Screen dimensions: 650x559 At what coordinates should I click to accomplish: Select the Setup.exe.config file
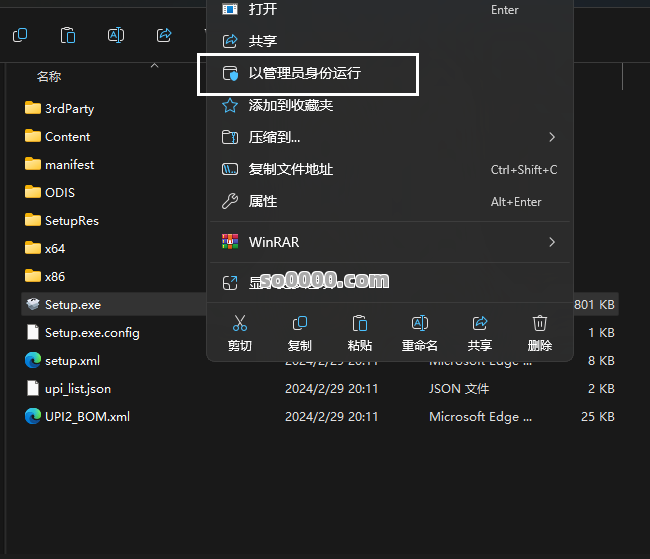(x=92, y=333)
